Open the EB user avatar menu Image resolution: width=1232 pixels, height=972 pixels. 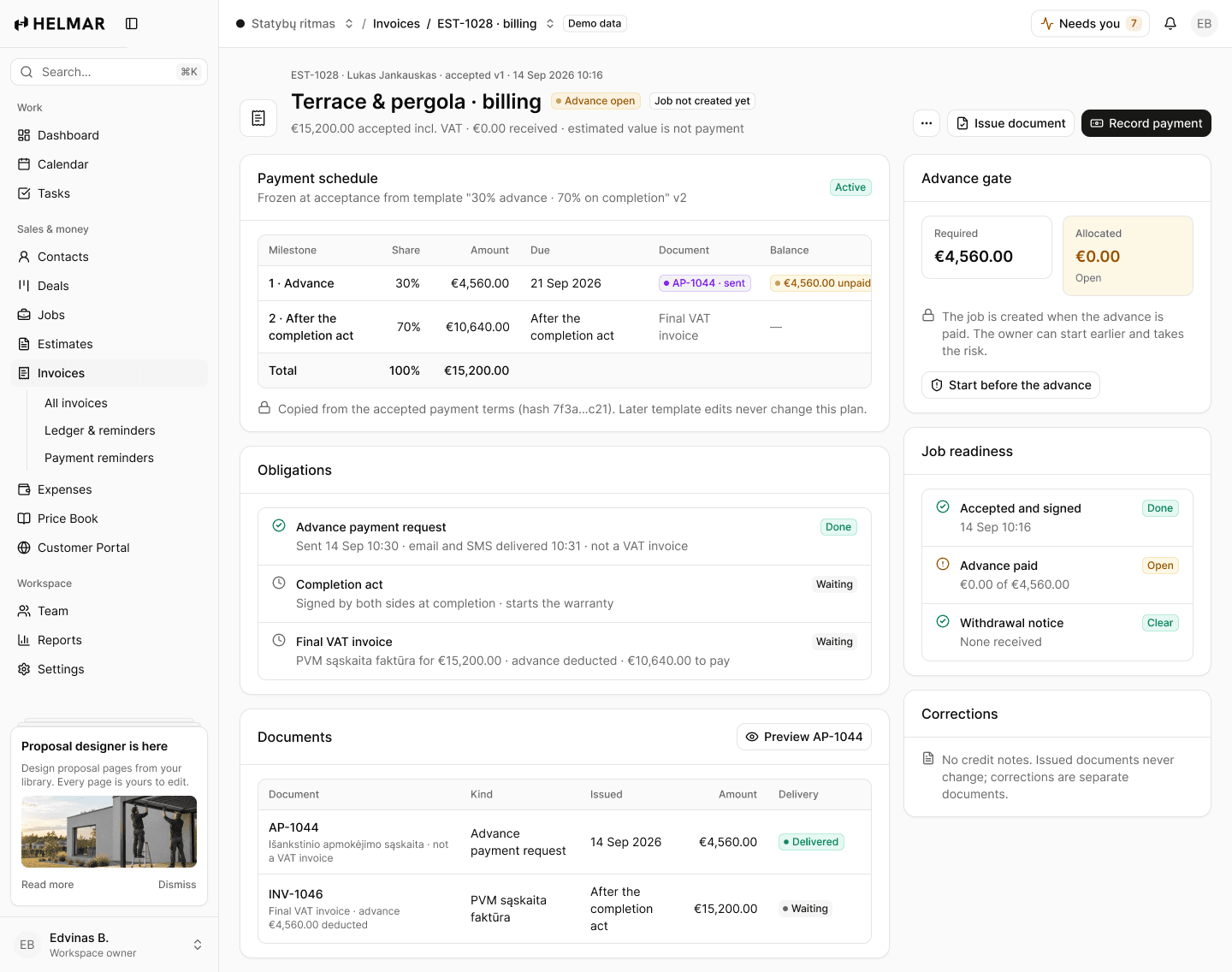point(1205,24)
